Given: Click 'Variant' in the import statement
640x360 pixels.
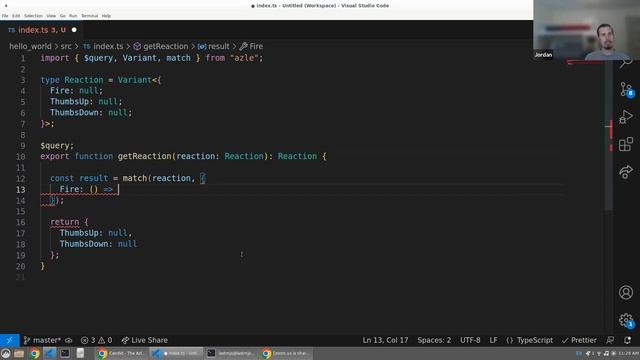Looking at the screenshot, I should [140, 58].
